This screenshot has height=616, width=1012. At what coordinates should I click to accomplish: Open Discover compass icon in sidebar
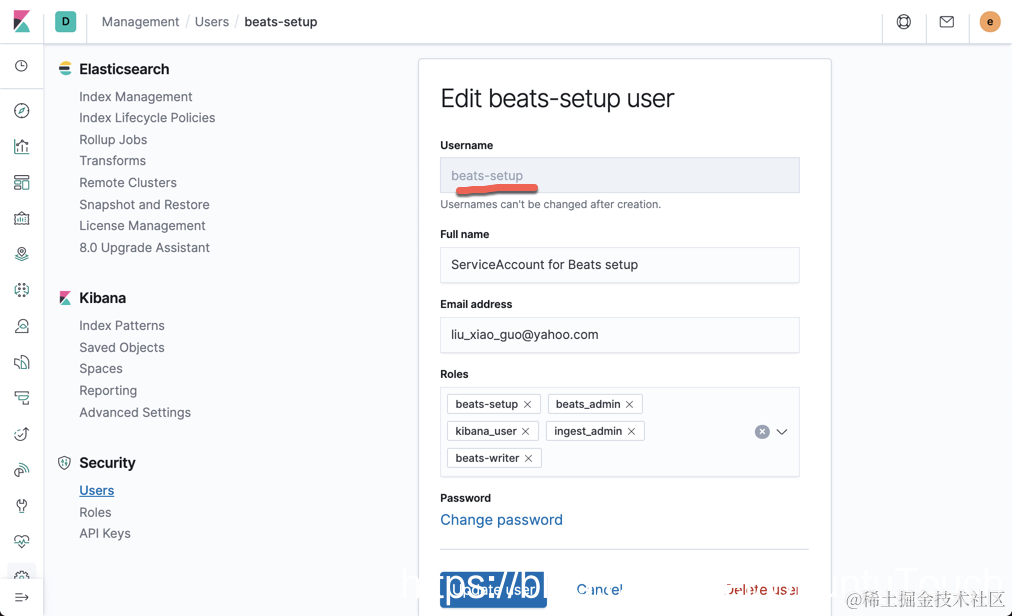pos(21,110)
